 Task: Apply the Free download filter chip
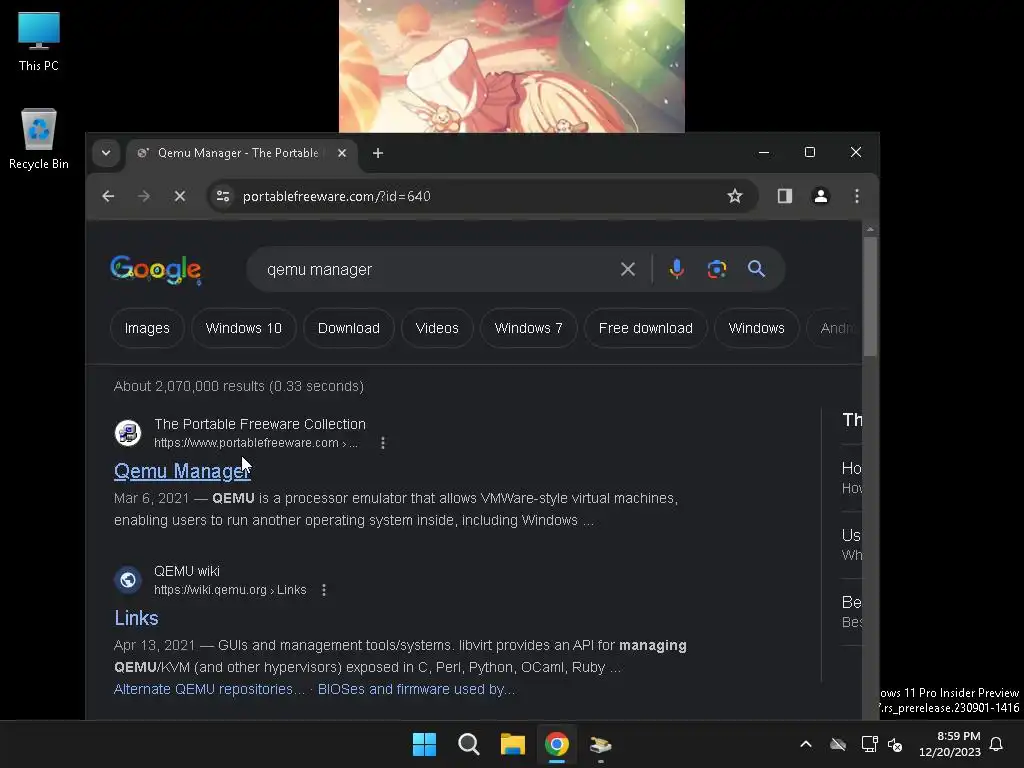pos(646,328)
